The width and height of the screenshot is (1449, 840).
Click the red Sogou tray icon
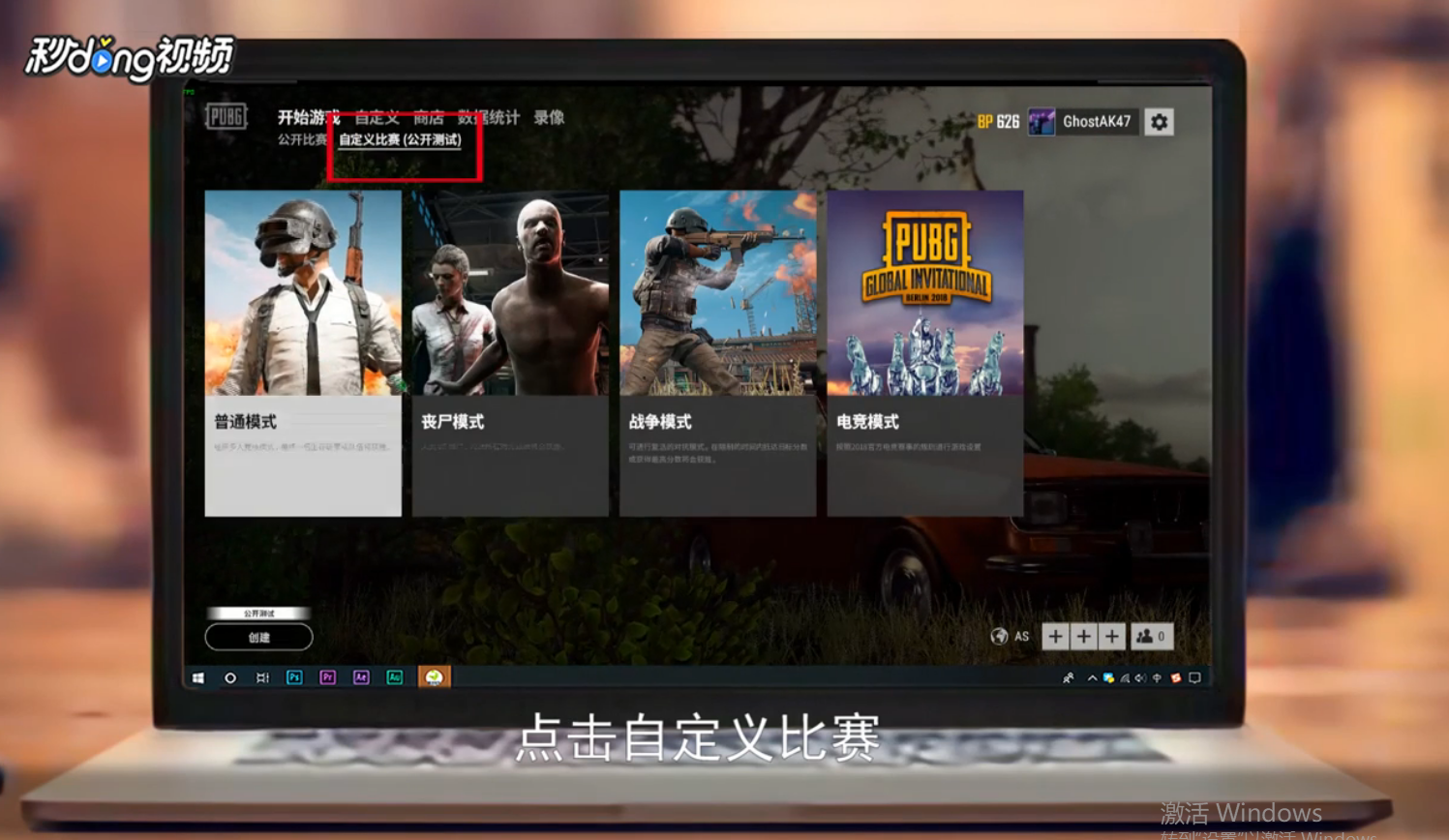point(1175,678)
